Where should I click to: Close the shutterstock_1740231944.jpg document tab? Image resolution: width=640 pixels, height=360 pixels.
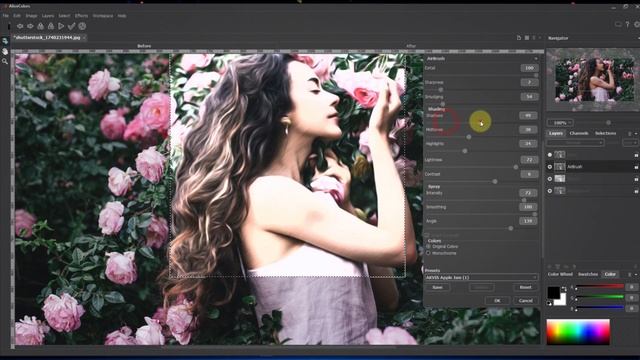point(84,38)
